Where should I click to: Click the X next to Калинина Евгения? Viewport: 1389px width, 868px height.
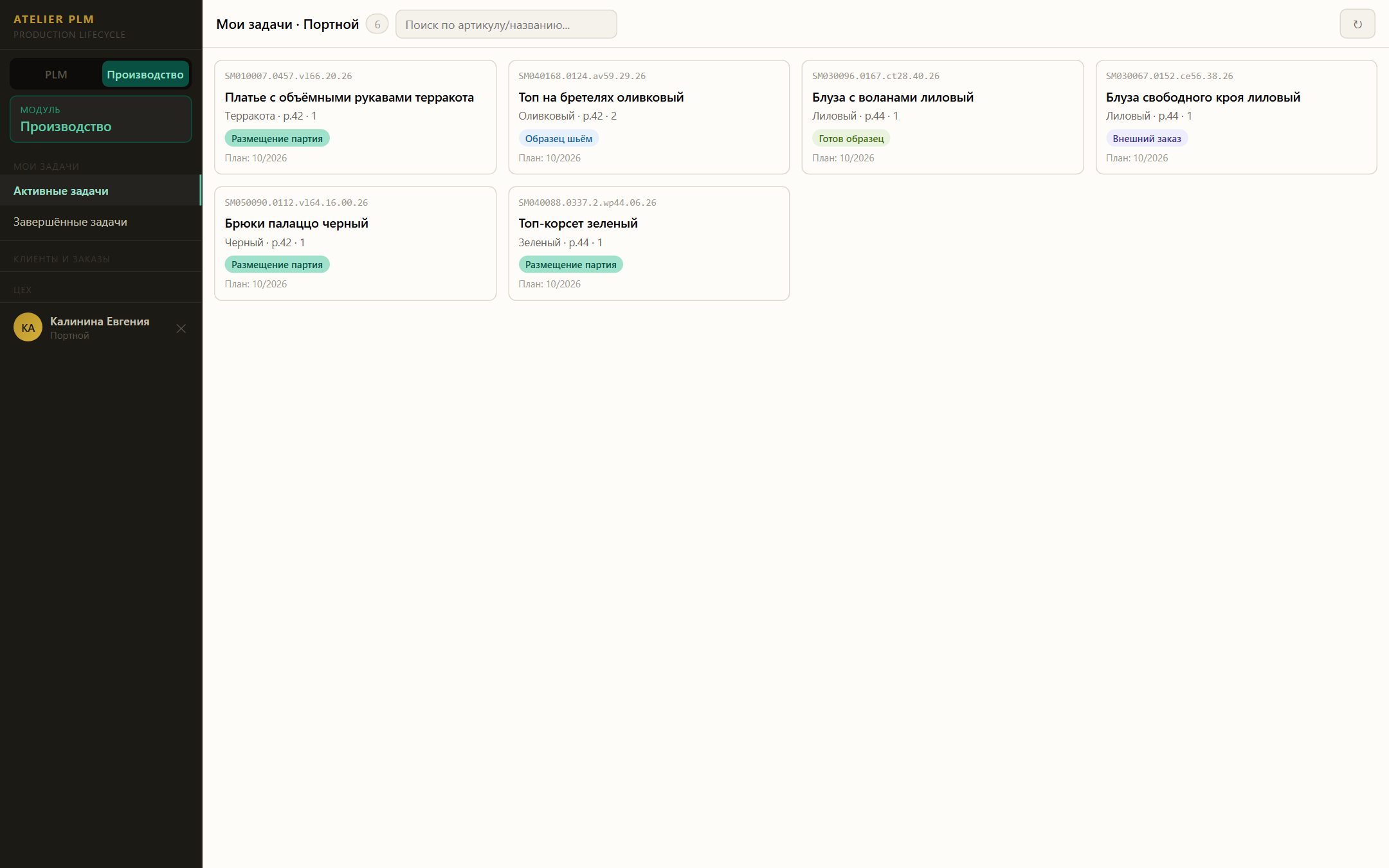coord(181,329)
